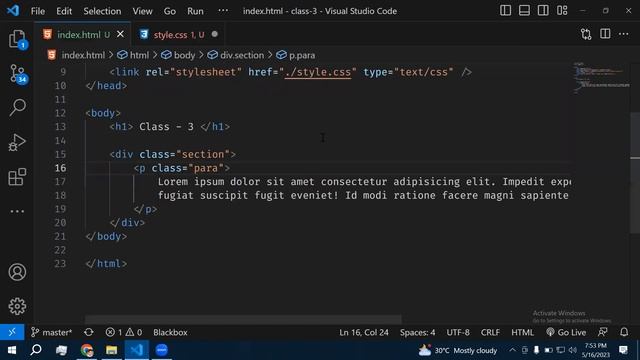This screenshot has height=360, width=640.
Task: Open the Go menu
Action: click(170, 11)
